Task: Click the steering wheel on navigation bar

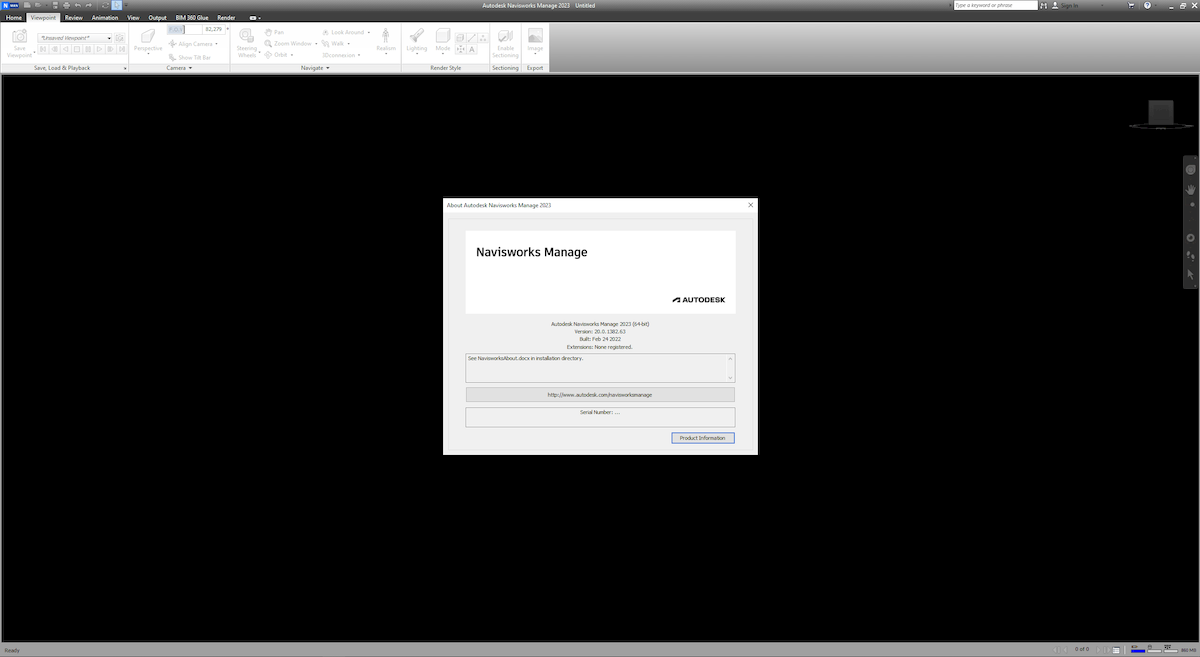Action: tap(1190, 170)
